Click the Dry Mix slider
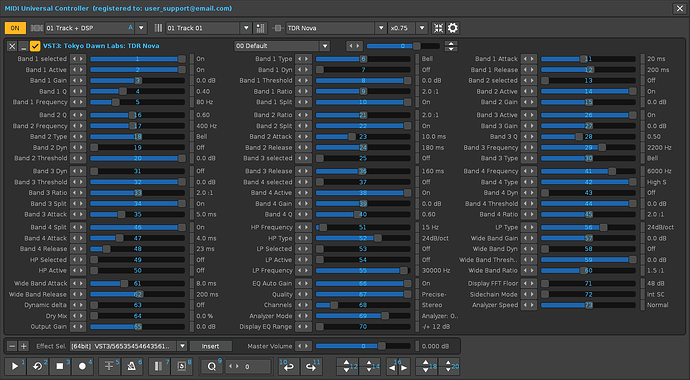 click(x=137, y=316)
